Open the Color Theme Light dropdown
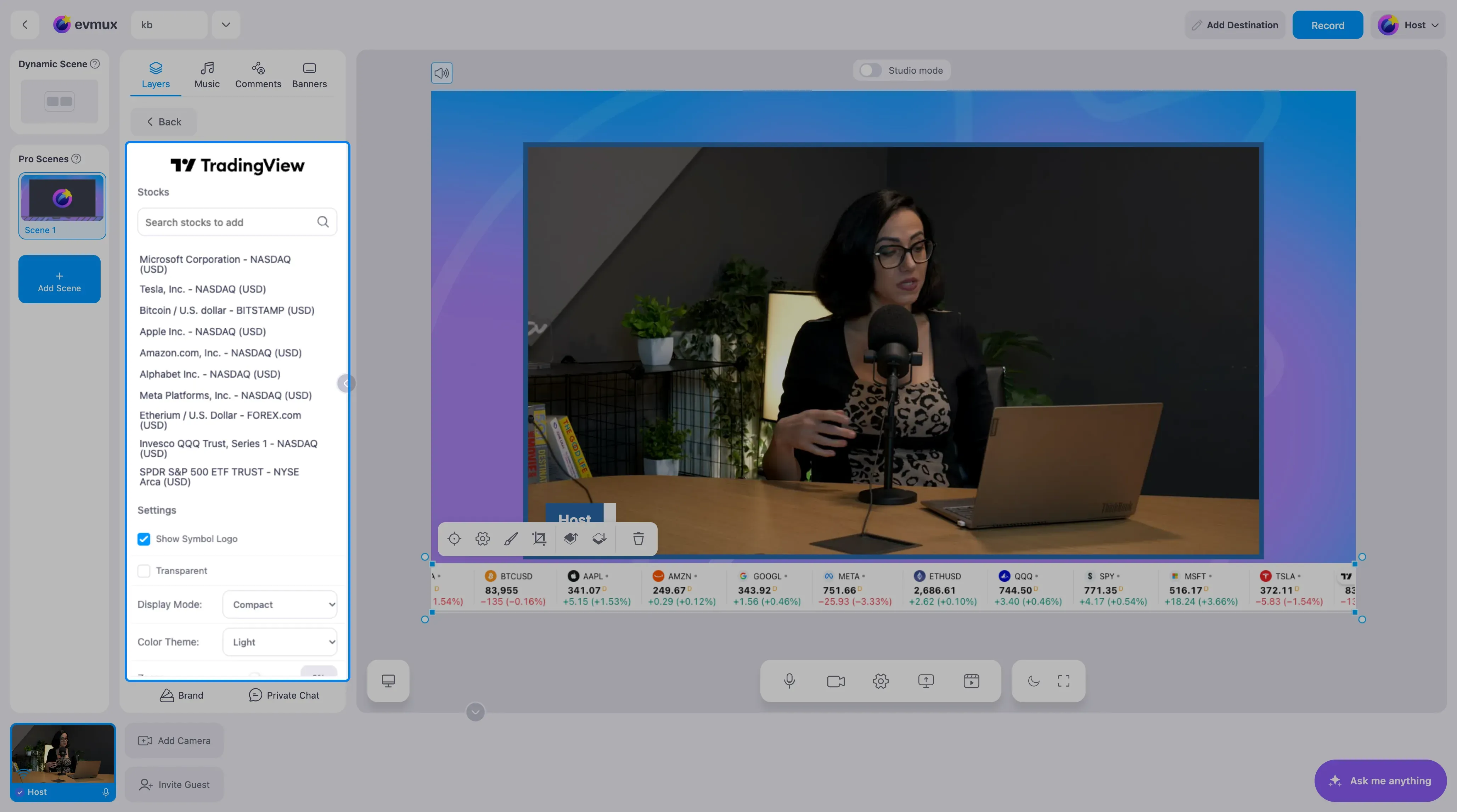The image size is (1457, 812). point(280,642)
